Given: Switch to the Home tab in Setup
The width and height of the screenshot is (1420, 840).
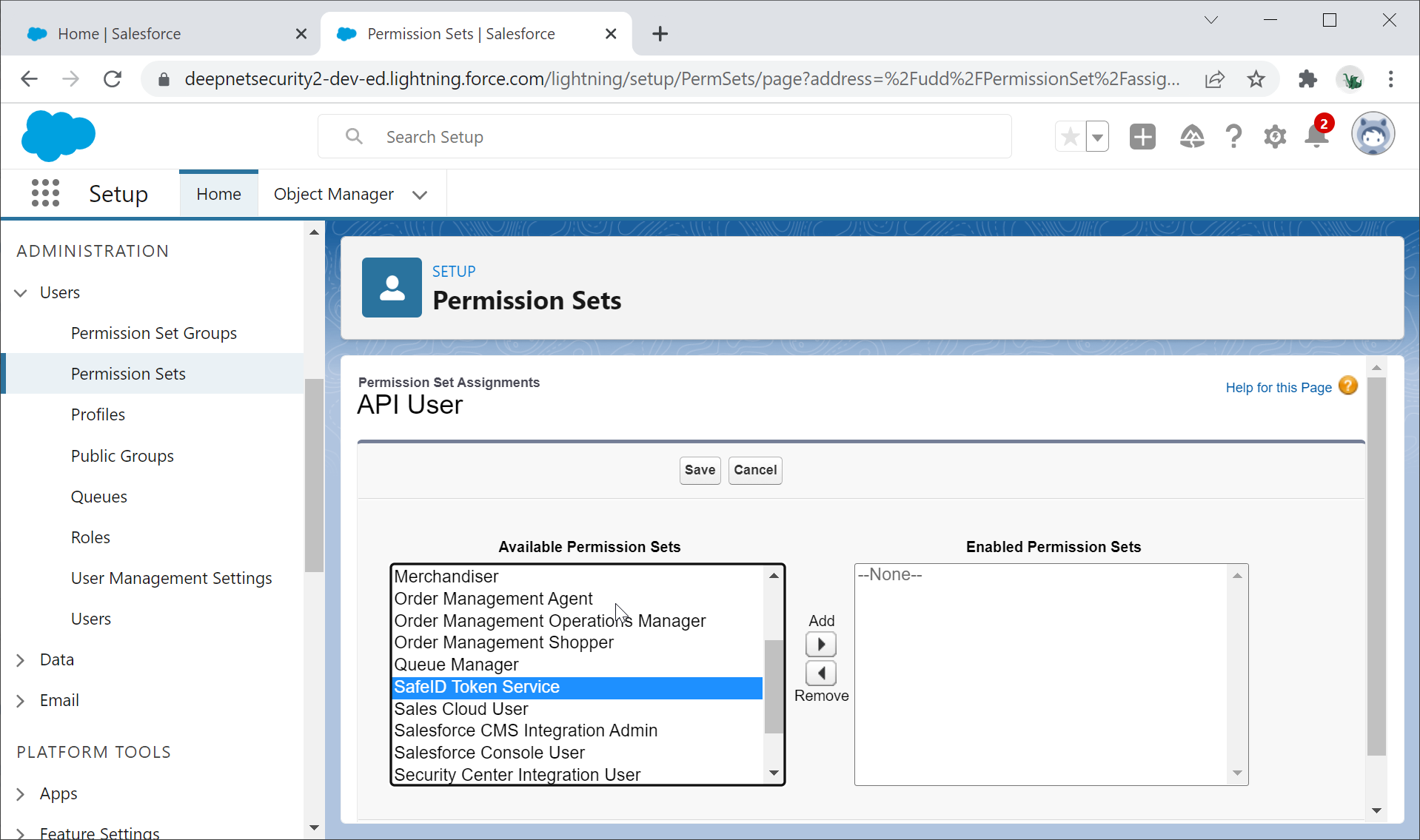Looking at the screenshot, I should [x=218, y=194].
